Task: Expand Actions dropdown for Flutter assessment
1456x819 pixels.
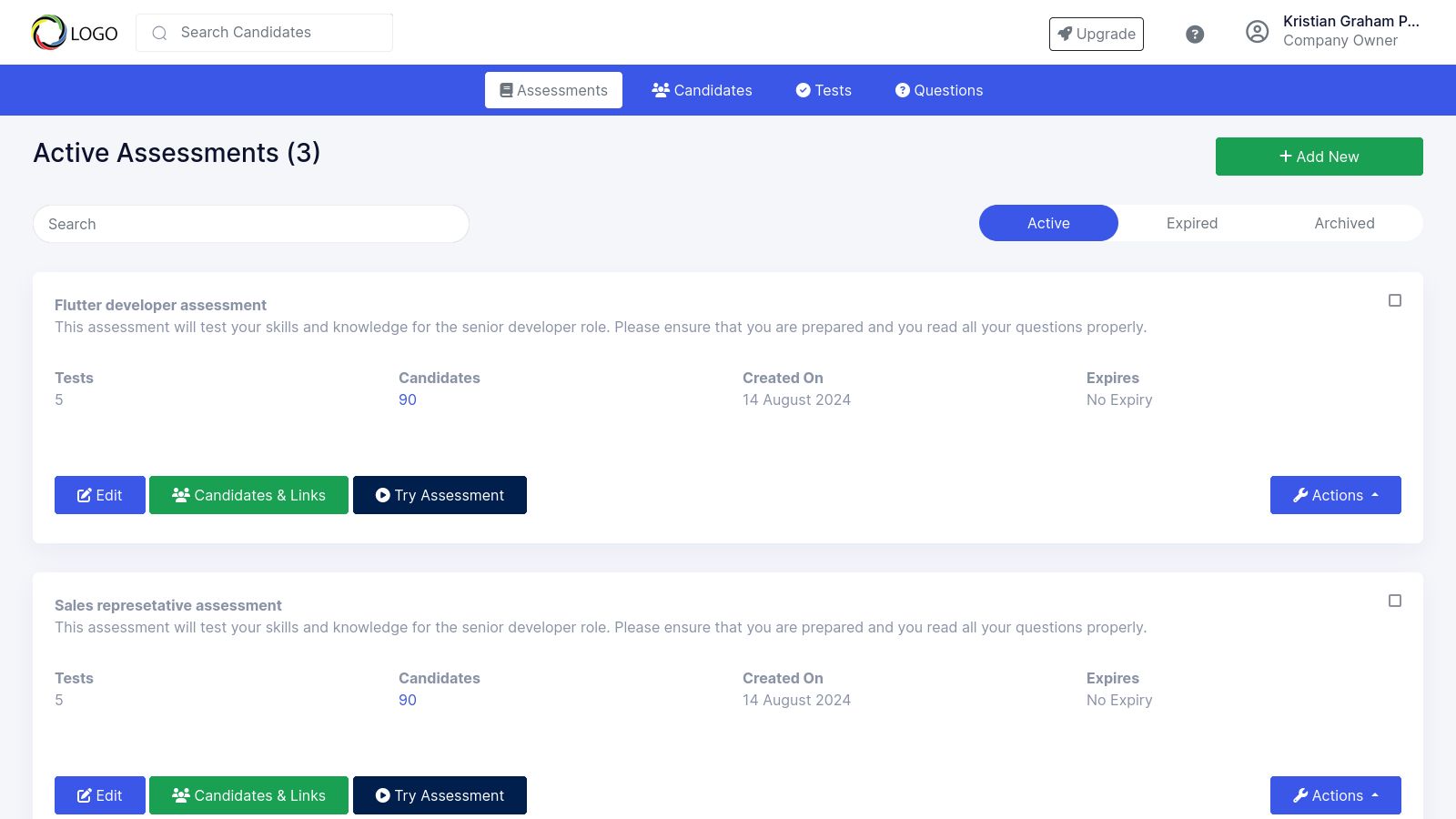Action: (1335, 495)
